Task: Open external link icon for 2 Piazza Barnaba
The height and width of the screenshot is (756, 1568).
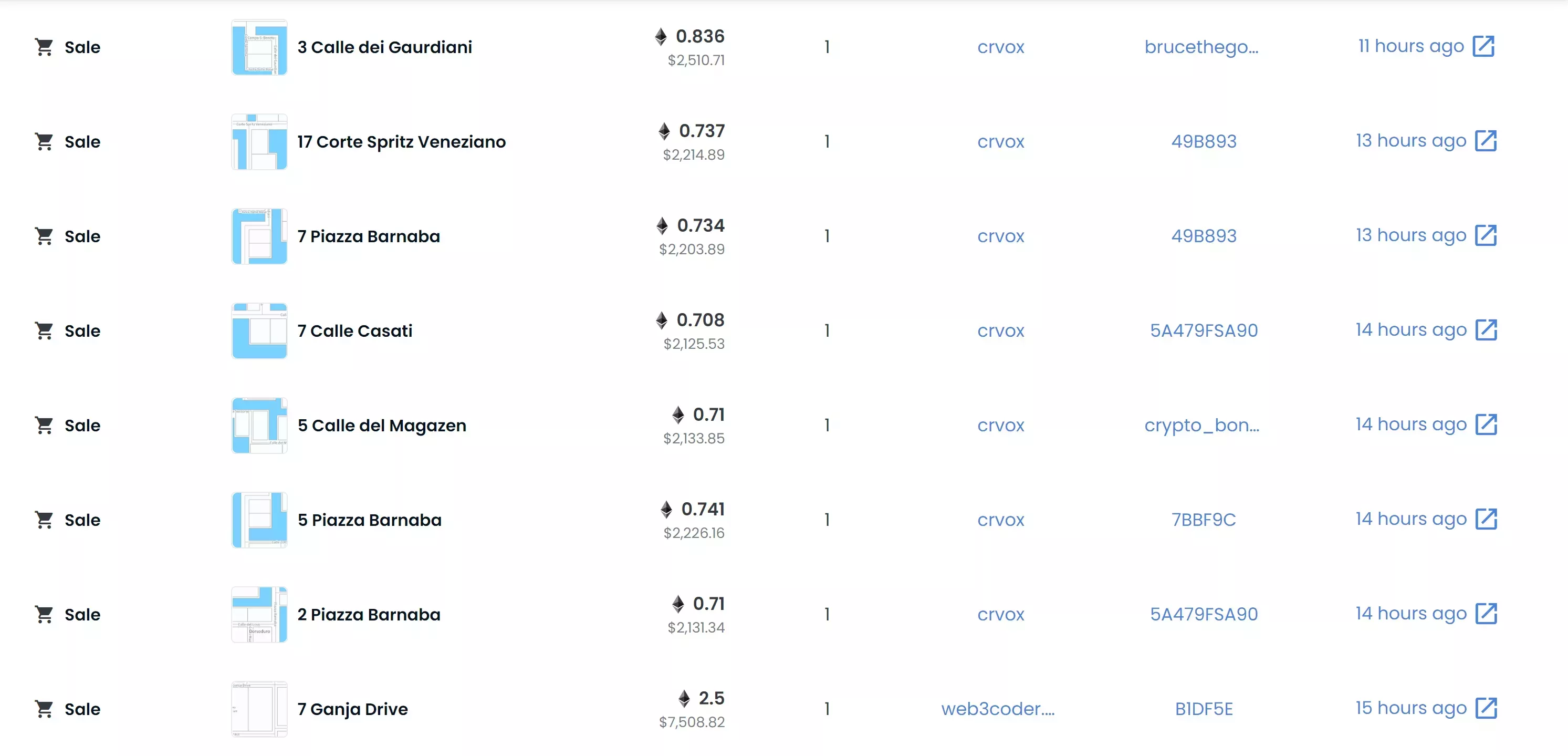Action: click(1485, 614)
